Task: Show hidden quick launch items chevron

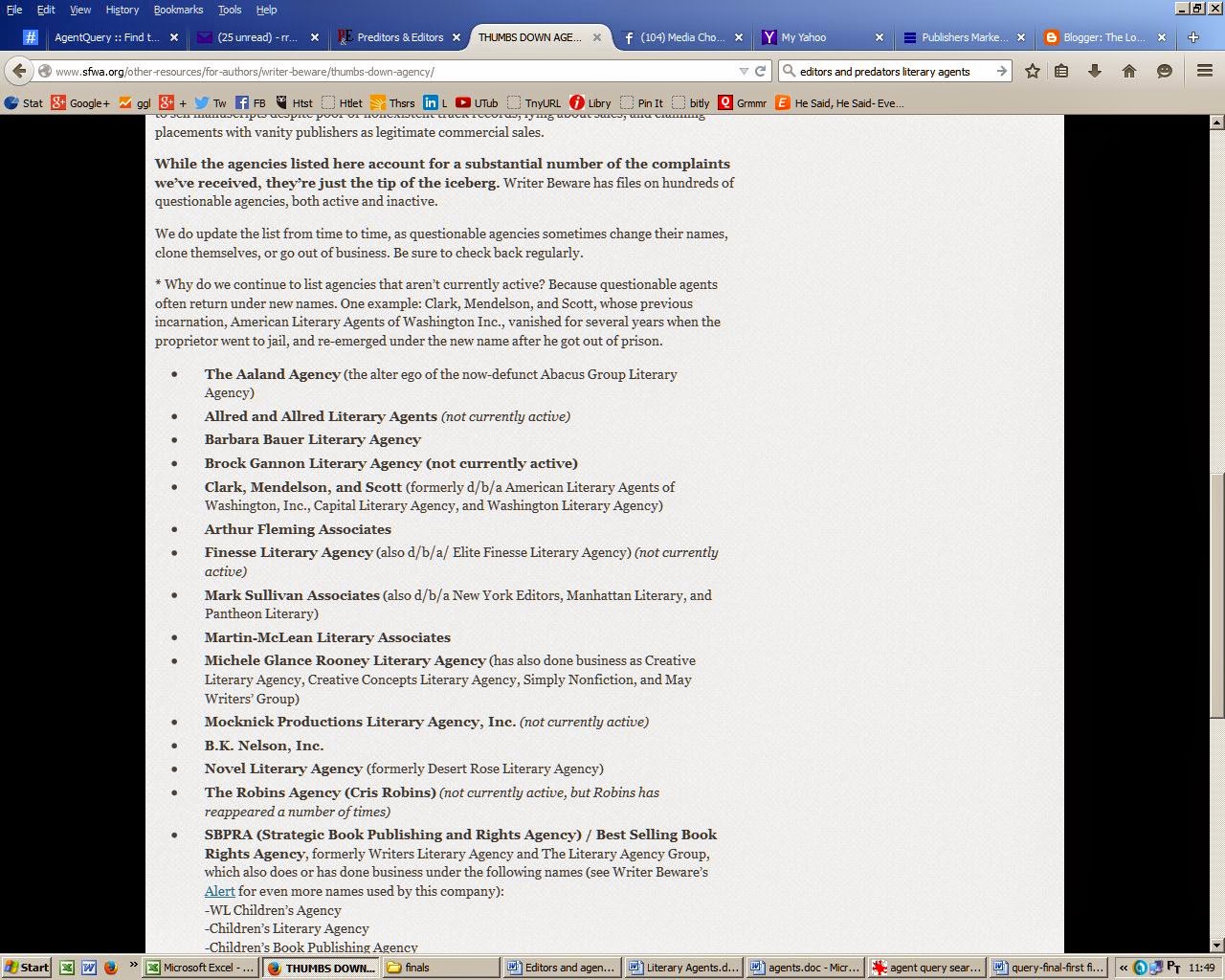Action: (133, 966)
